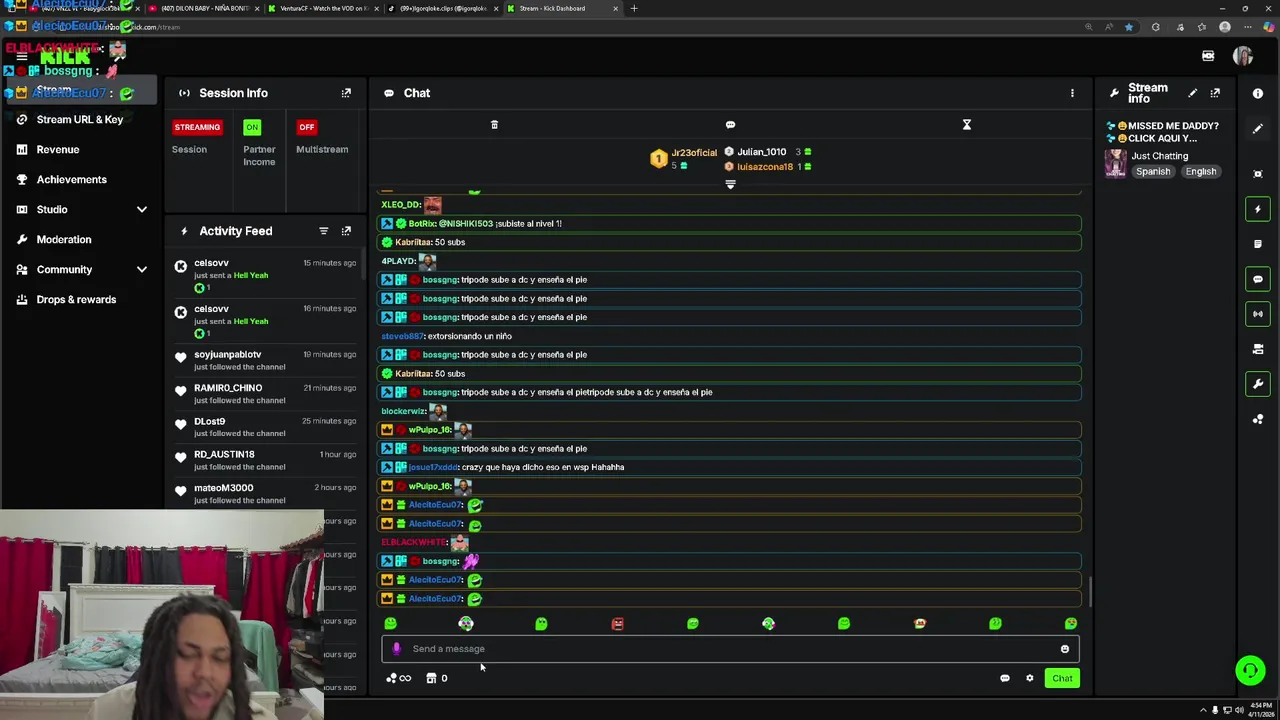Click the red STREAMING session badge

[x=197, y=127]
